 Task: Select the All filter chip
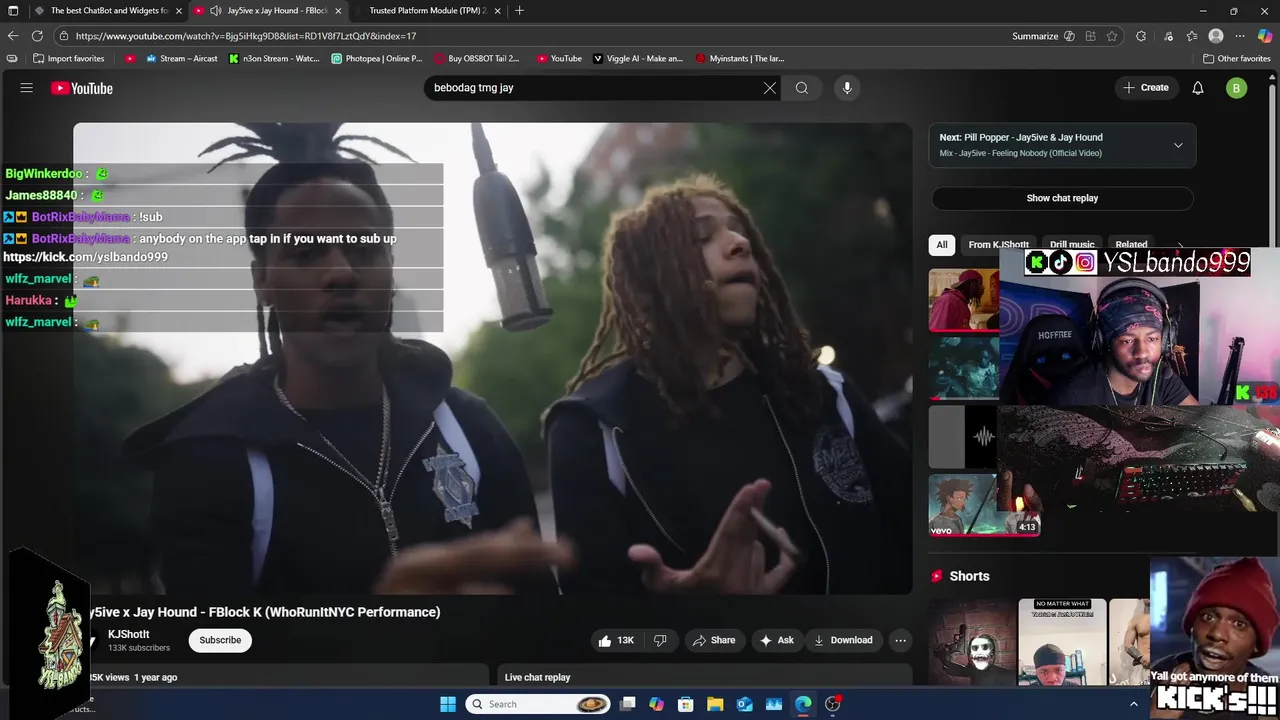[941, 244]
